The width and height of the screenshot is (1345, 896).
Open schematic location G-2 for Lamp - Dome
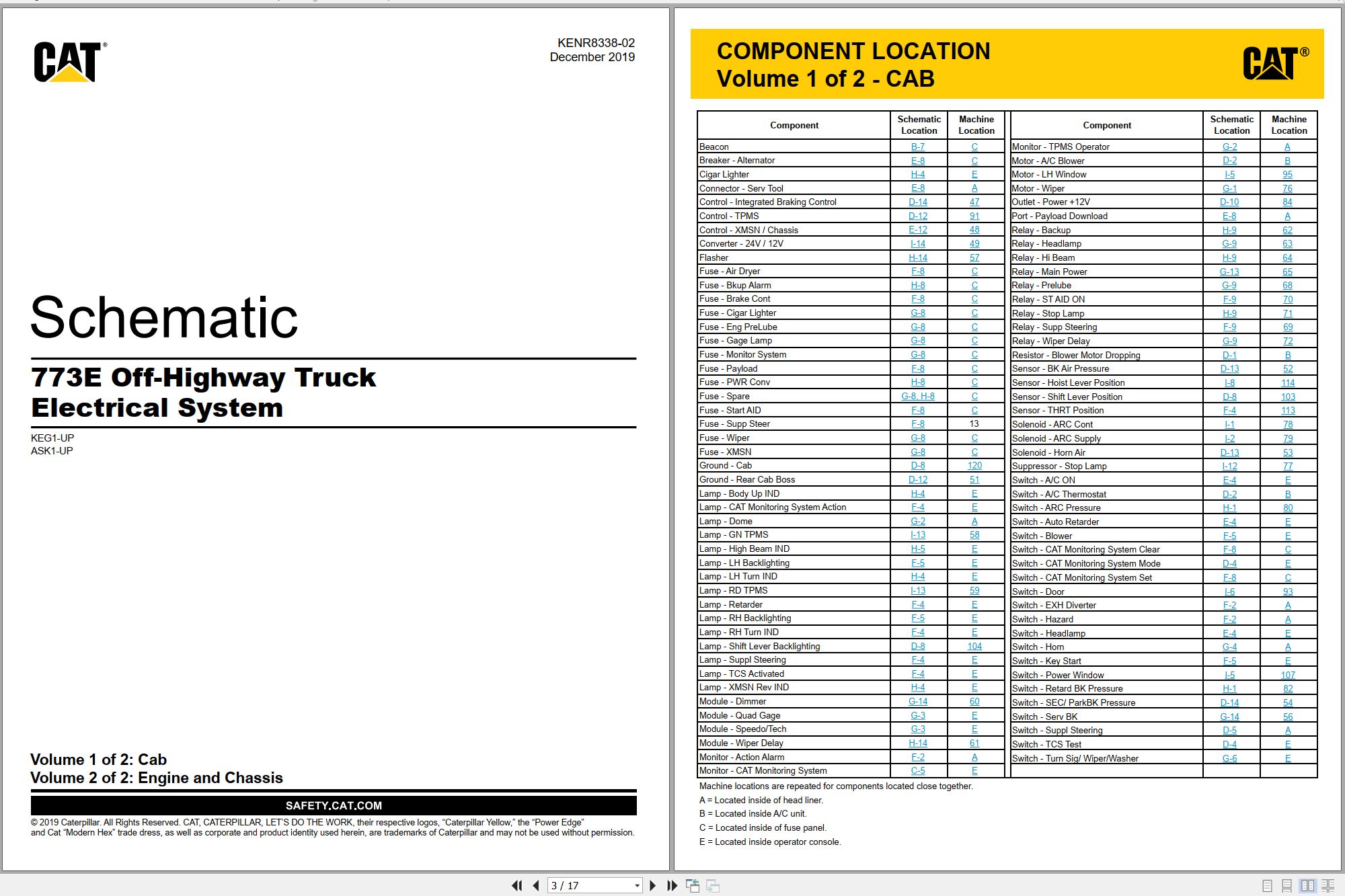pyautogui.click(x=917, y=521)
